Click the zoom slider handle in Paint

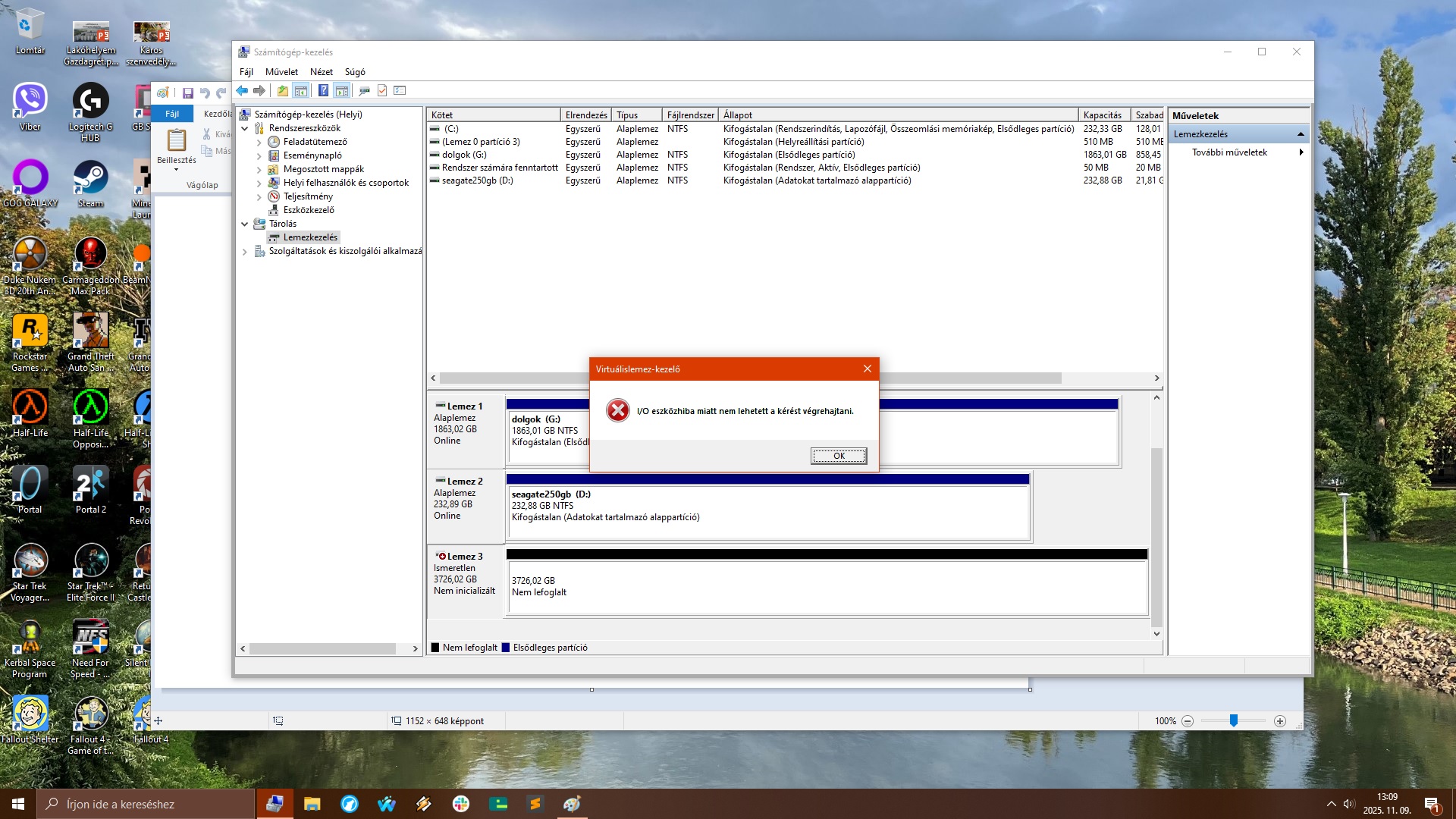point(1234,721)
